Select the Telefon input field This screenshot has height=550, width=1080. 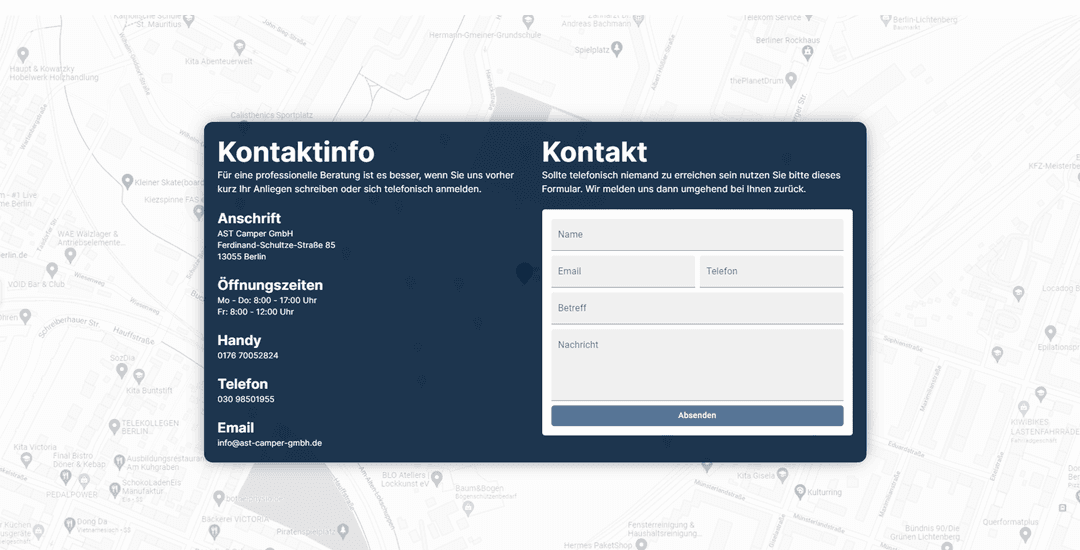[x=770, y=272]
